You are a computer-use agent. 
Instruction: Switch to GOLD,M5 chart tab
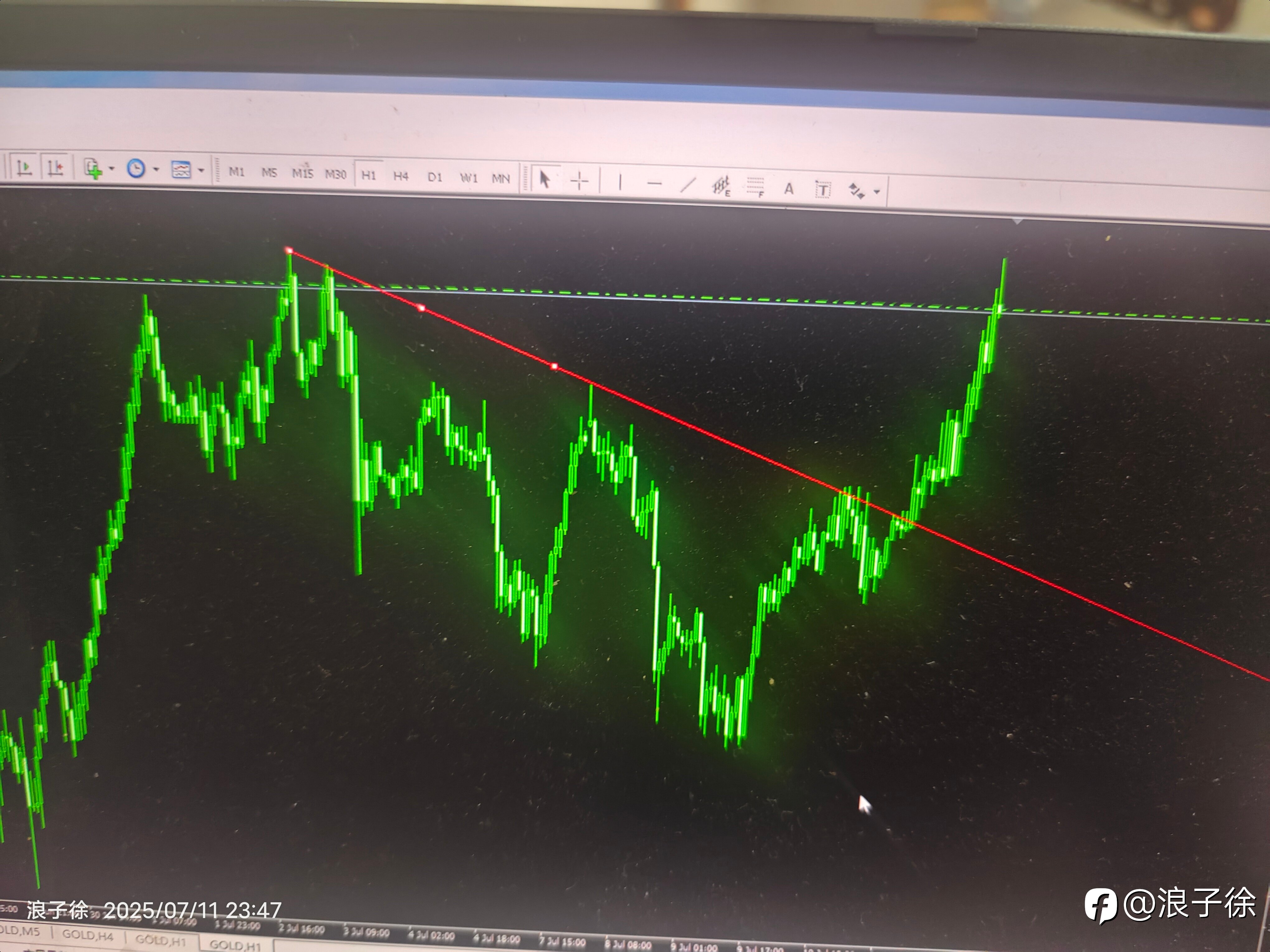(x=21, y=931)
